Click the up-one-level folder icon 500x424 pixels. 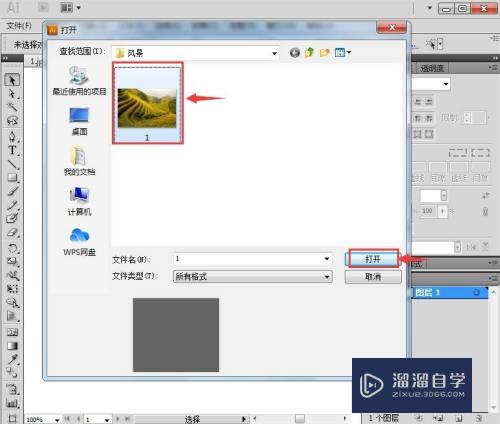pos(310,52)
